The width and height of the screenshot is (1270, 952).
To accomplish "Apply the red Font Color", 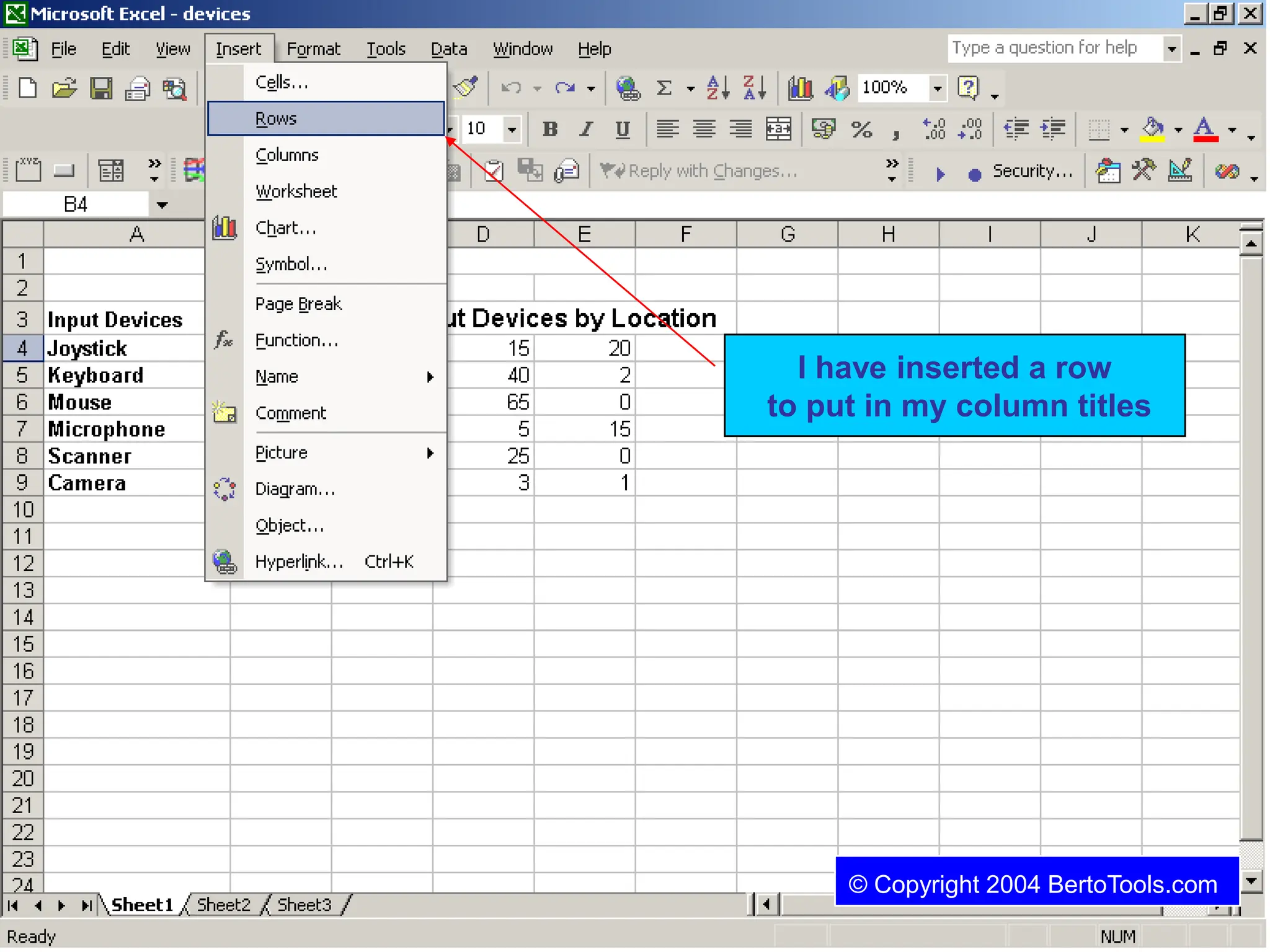I will 1206,130.
